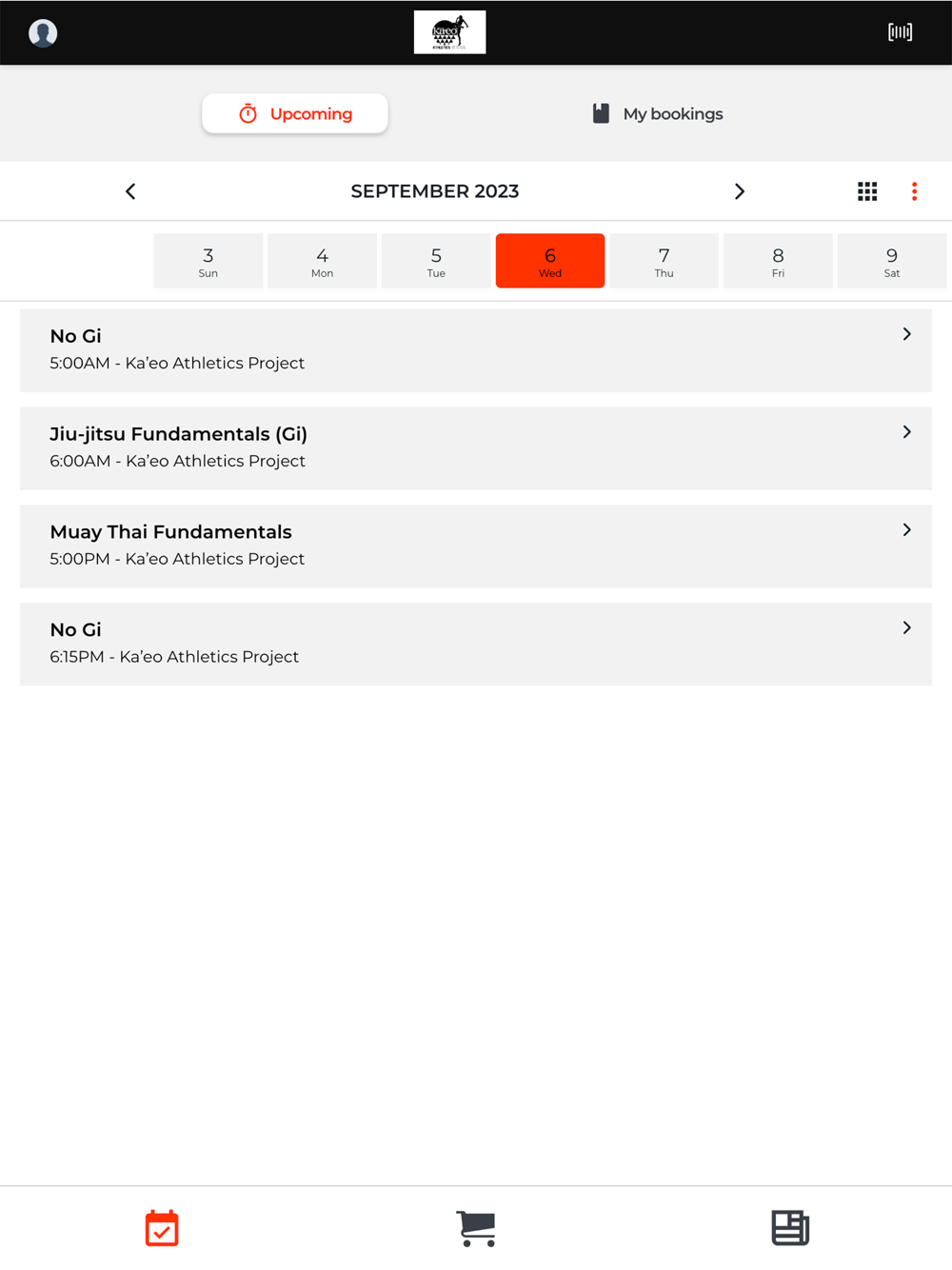
Task: Select Friday 8 date
Action: click(x=778, y=261)
